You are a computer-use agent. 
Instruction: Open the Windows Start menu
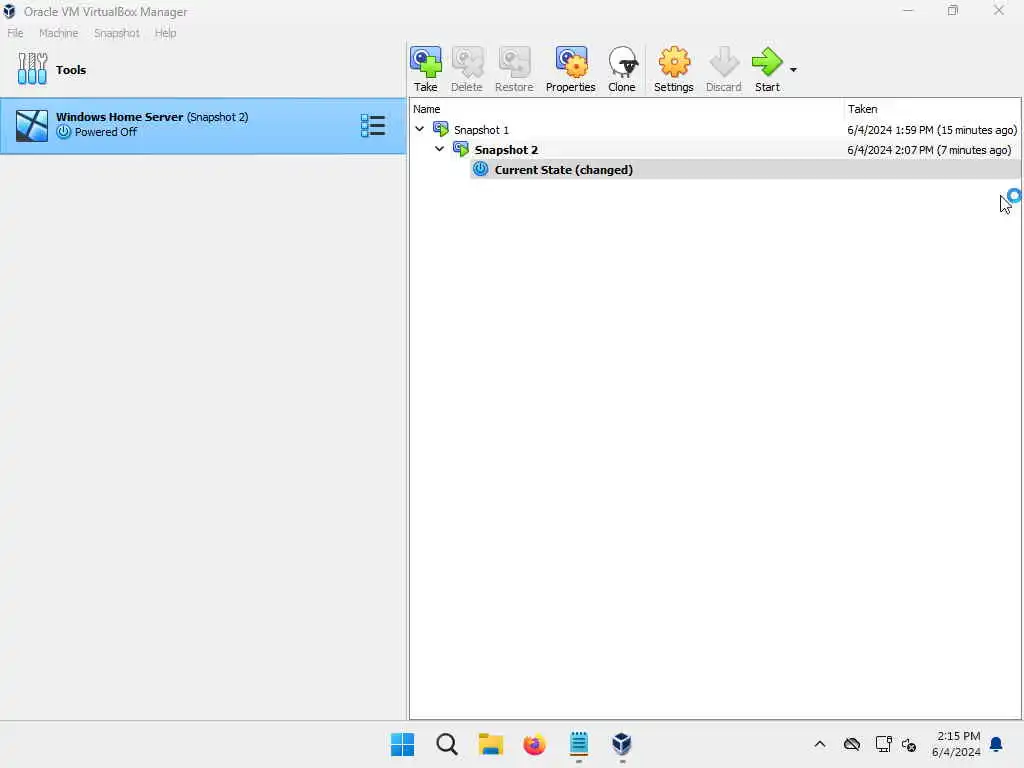point(402,744)
